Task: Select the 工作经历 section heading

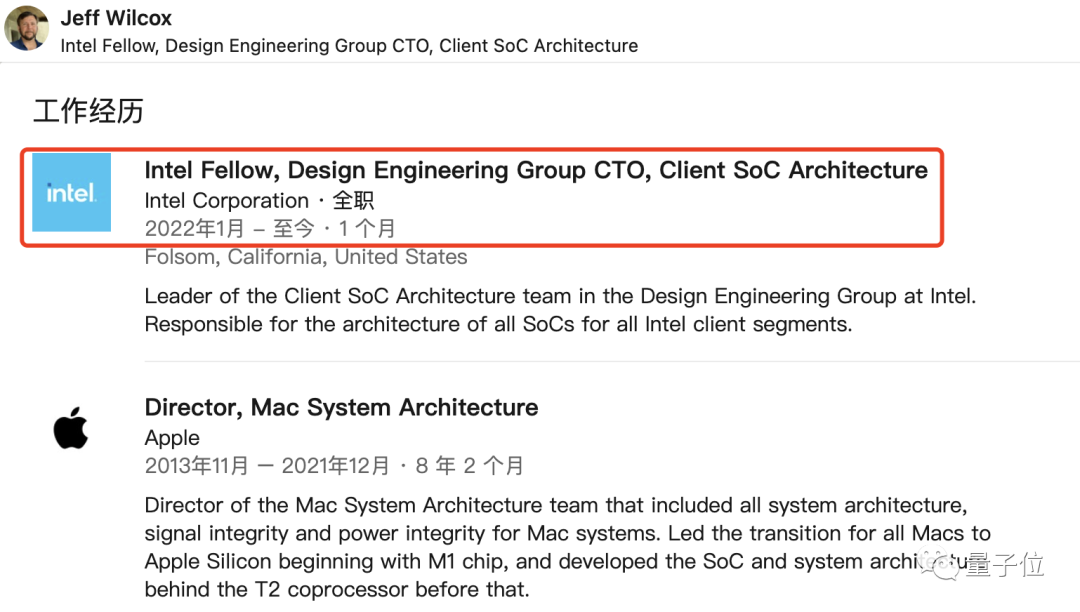Action: pyautogui.click(x=88, y=110)
